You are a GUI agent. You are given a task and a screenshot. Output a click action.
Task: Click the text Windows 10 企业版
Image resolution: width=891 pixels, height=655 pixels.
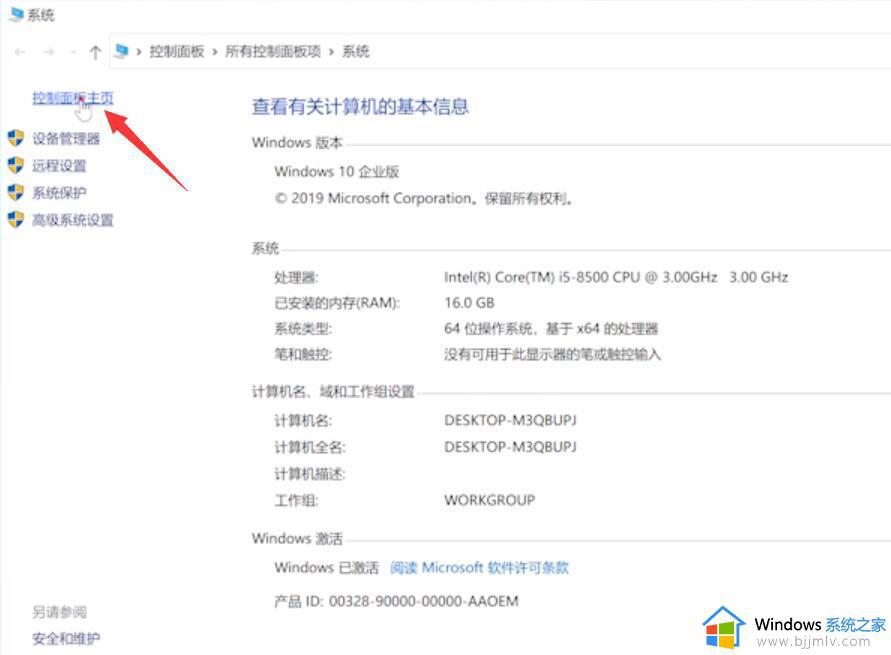pyautogui.click(x=337, y=172)
